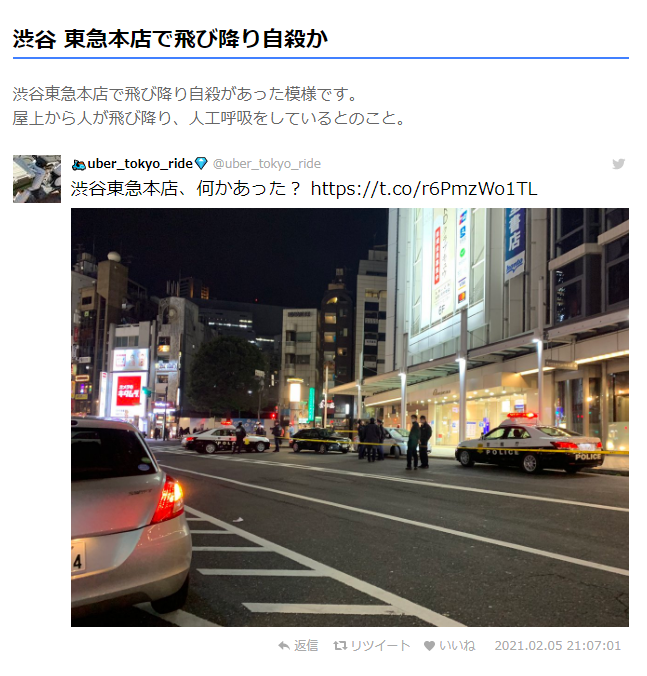Image resolution: width=647 pixels, height=676 pixels.
Task: Click the reply arrow icon
Action: pyautogui.click(x=284, y=645)
